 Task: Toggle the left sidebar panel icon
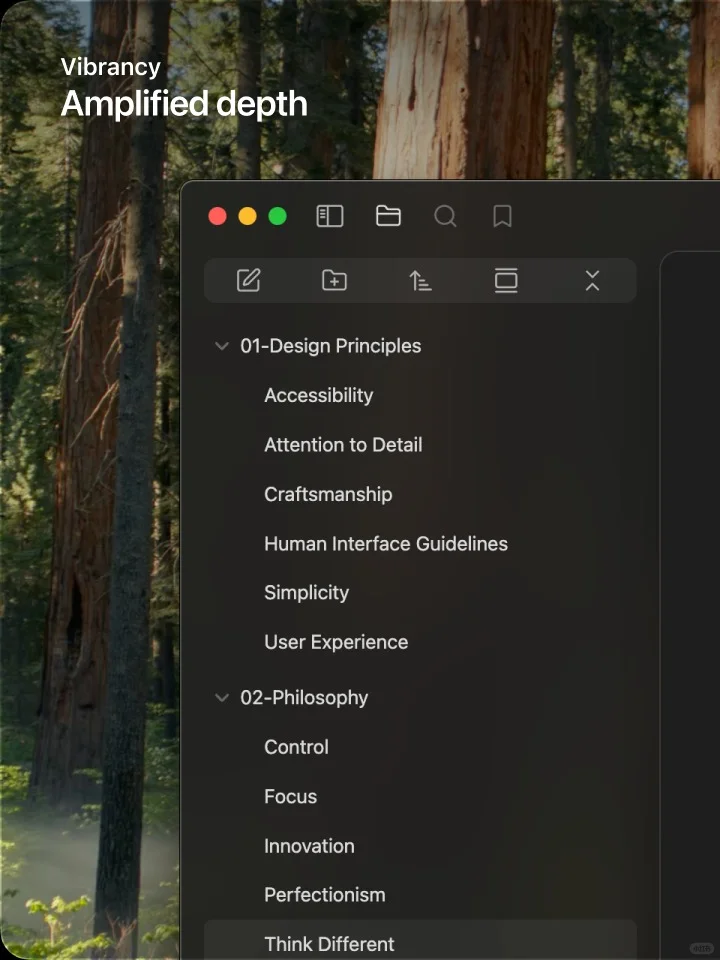[329, 216]
